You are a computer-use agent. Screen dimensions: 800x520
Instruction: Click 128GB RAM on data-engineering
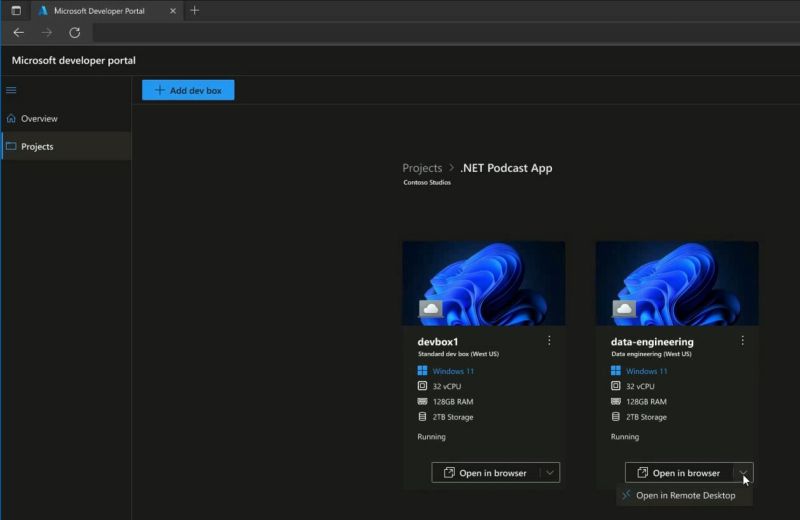coord(646,402)
